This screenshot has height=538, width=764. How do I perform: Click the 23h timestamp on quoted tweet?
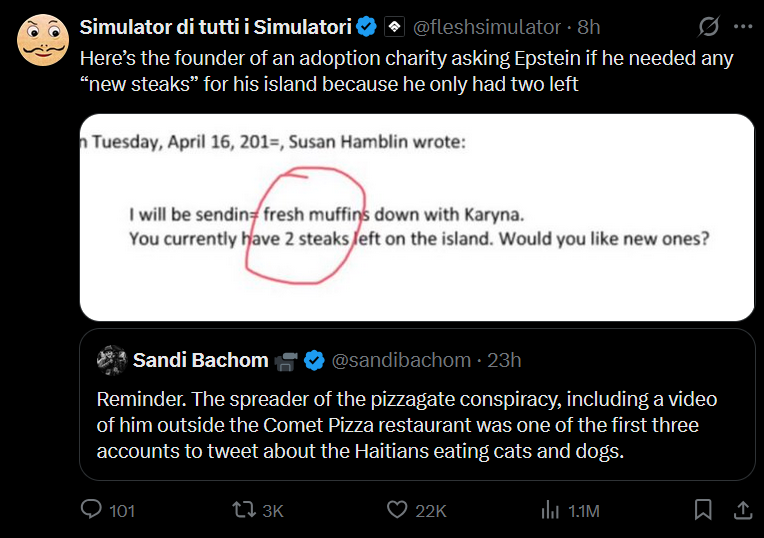(x=502, y=360)
